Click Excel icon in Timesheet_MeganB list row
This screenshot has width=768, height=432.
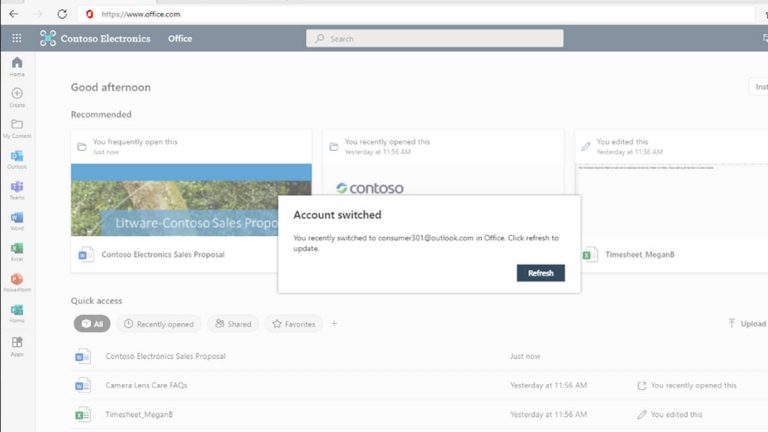[83, 414]
